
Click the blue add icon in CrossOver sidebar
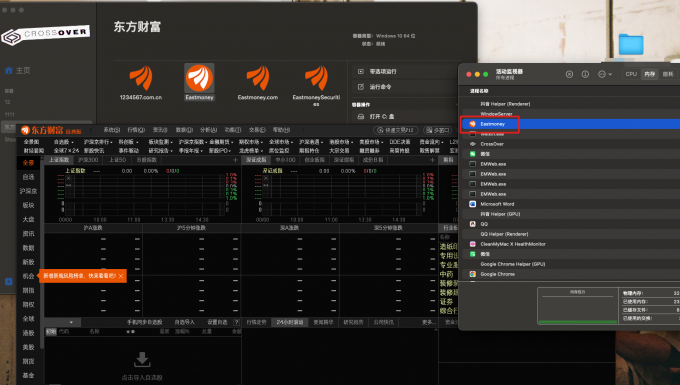[x=8, y=281]
